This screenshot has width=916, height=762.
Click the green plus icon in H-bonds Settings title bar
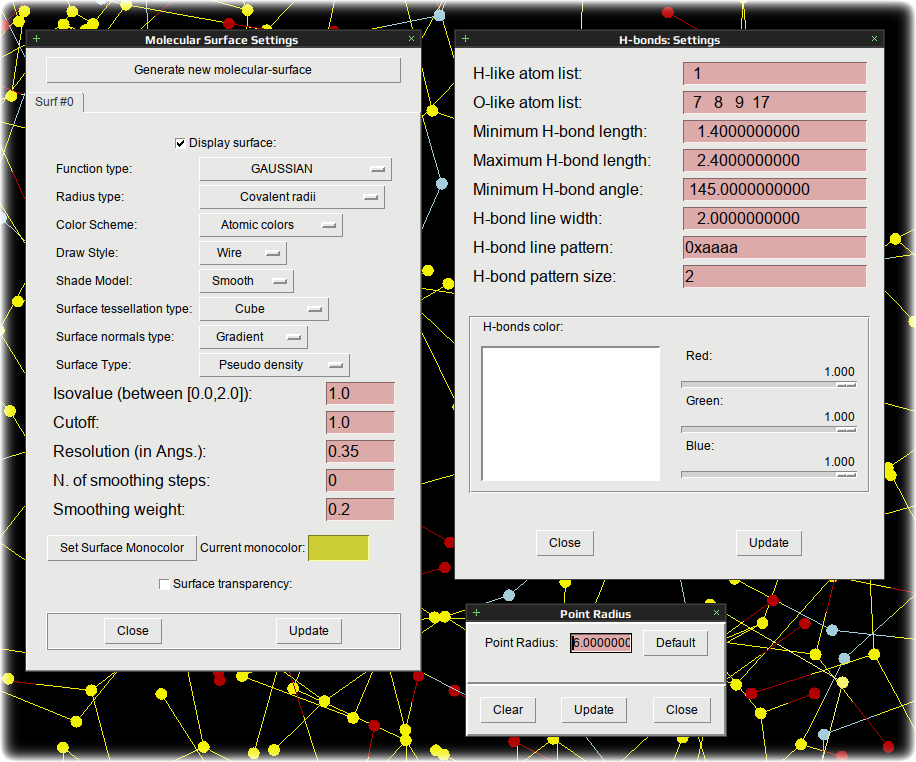(466, 39)
